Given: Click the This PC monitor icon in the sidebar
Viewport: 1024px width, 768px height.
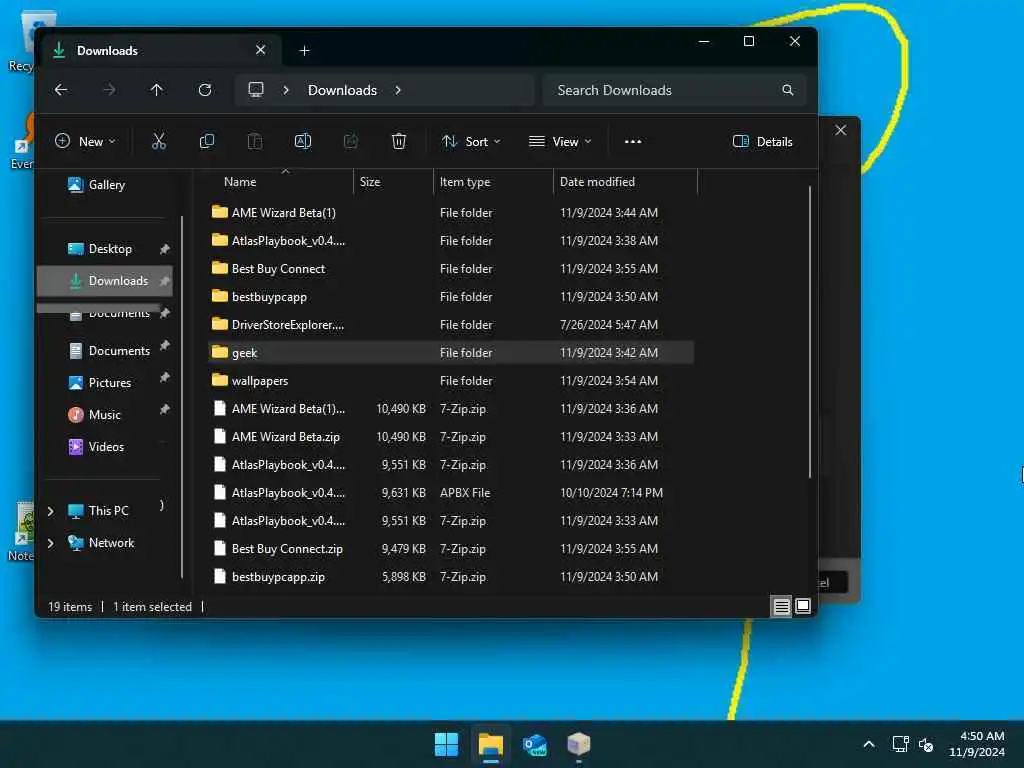Looking at the screenshot, I should pos(76,511).
